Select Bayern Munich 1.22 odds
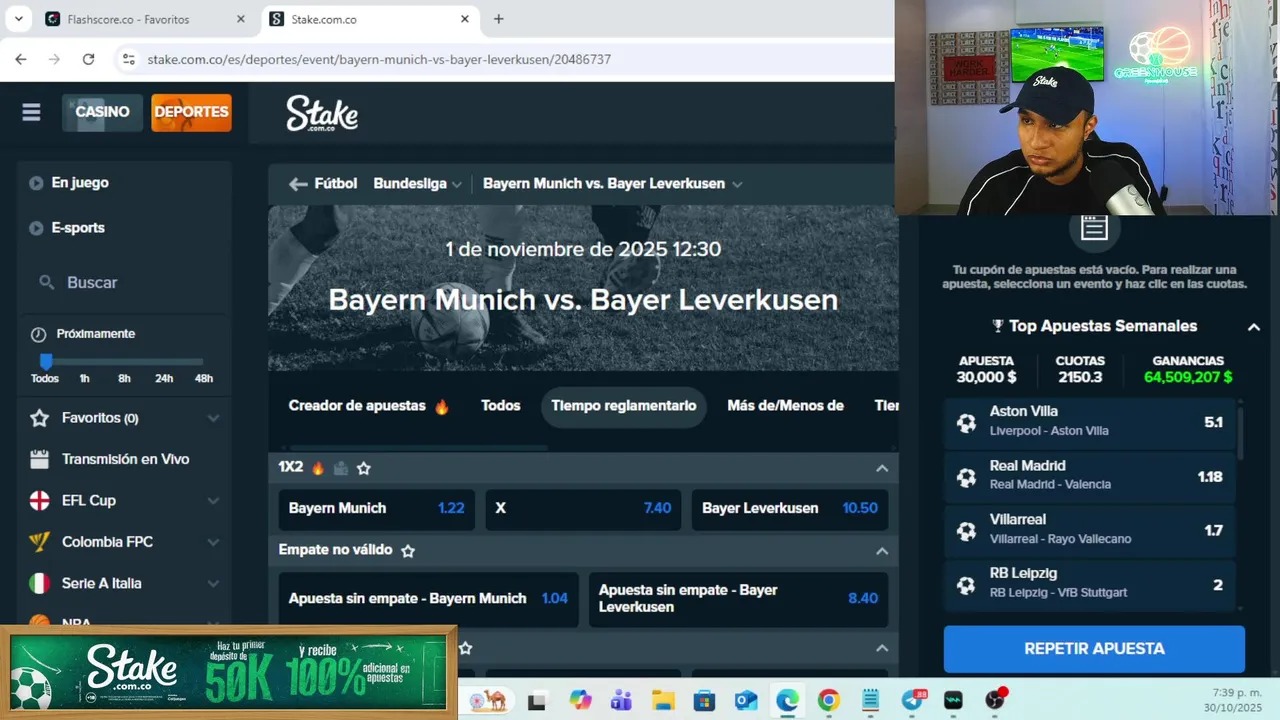The width and height of the screenshot is (1280, 720). [377, 509]
